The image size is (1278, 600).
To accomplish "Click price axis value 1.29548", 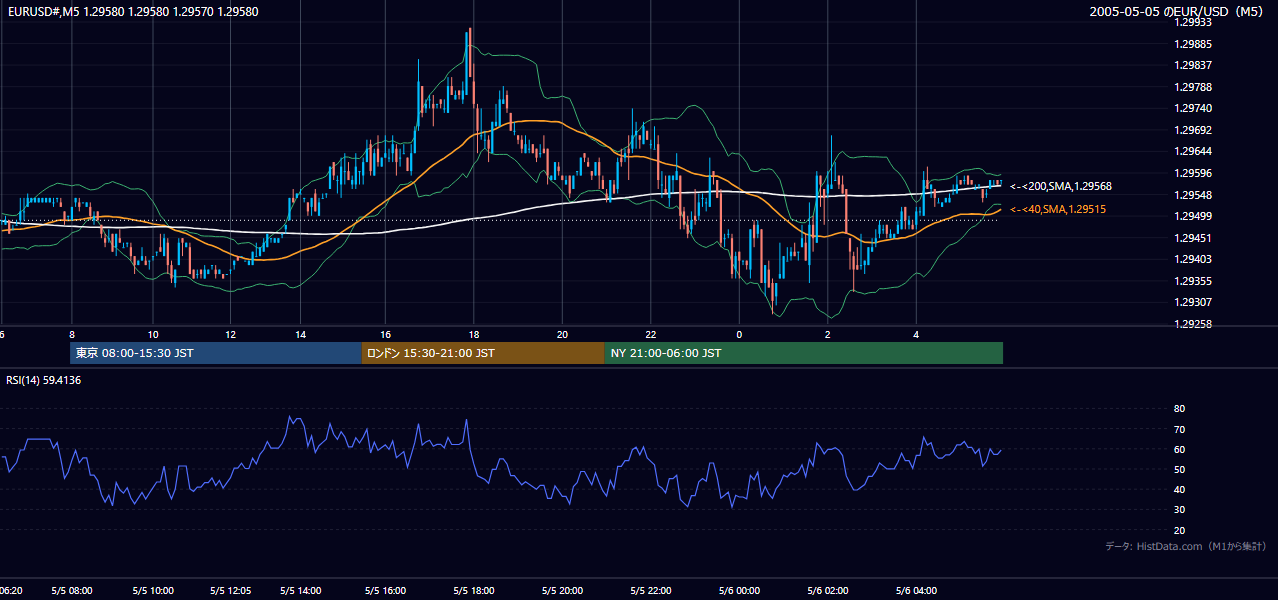I will 1194,195.
